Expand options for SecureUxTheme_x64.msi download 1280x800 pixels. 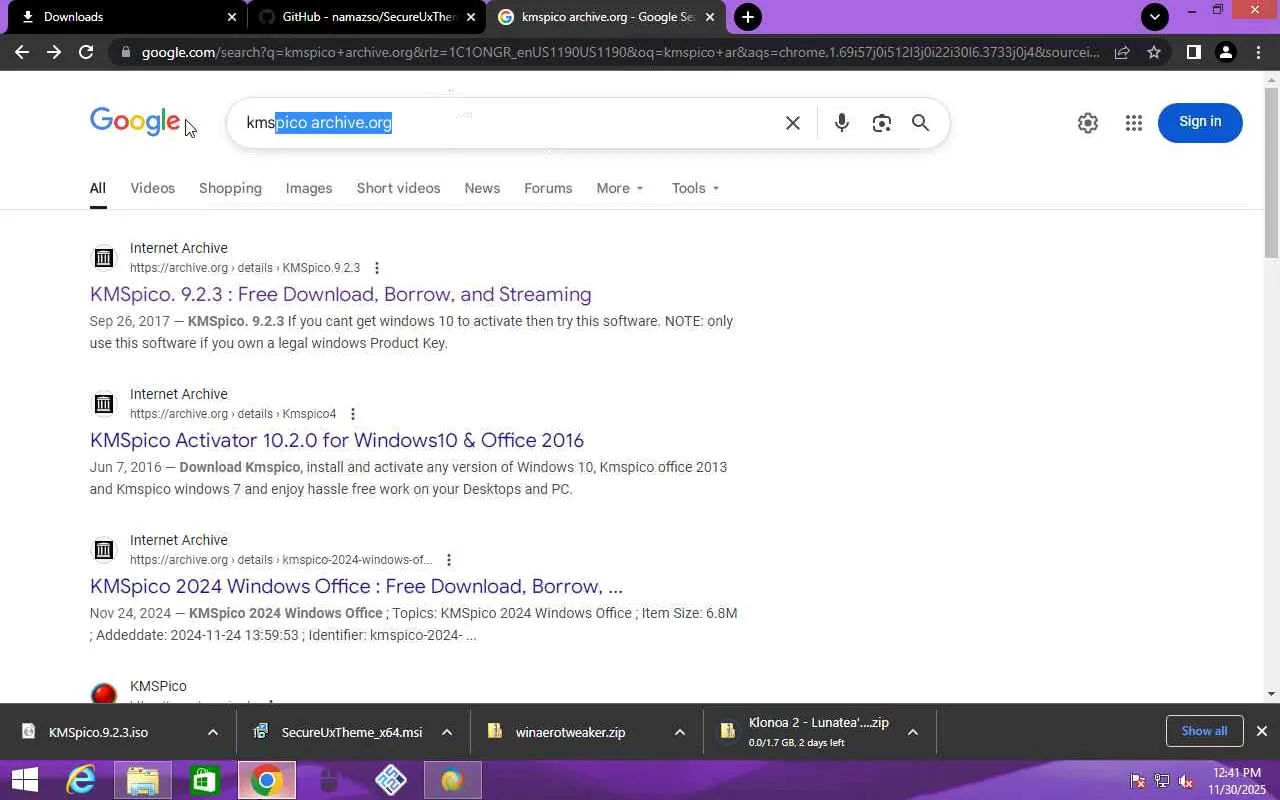(x=447, y=732)
